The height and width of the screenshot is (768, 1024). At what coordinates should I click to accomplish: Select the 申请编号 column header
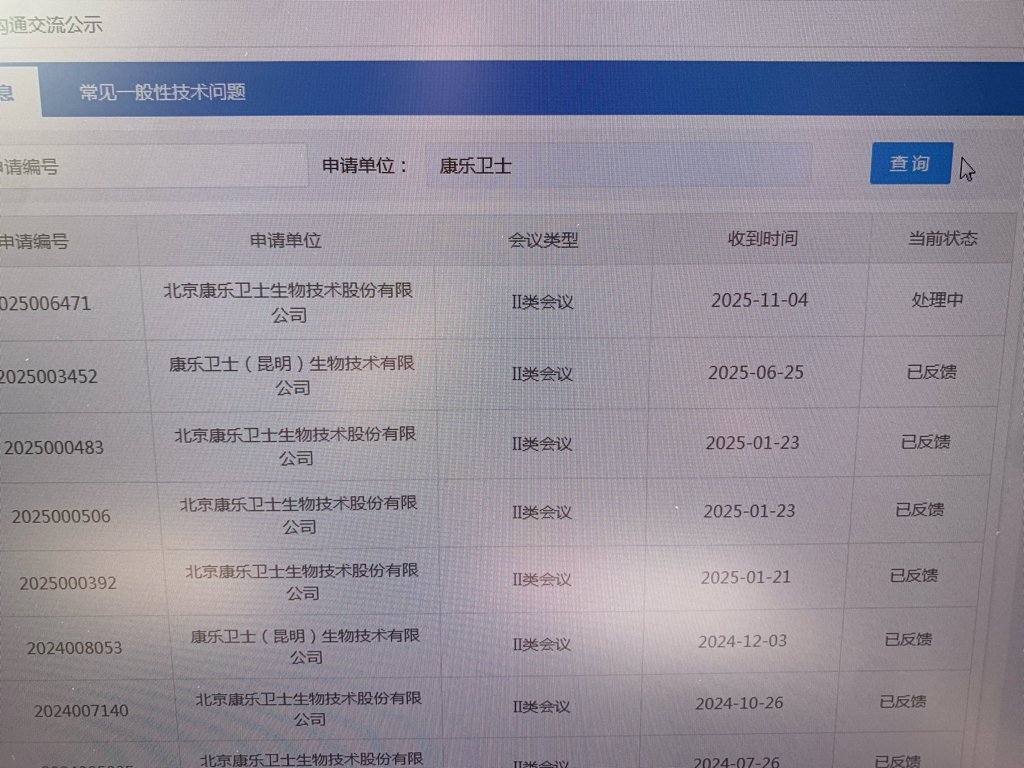pyautogui.click(x=34, y=242)
